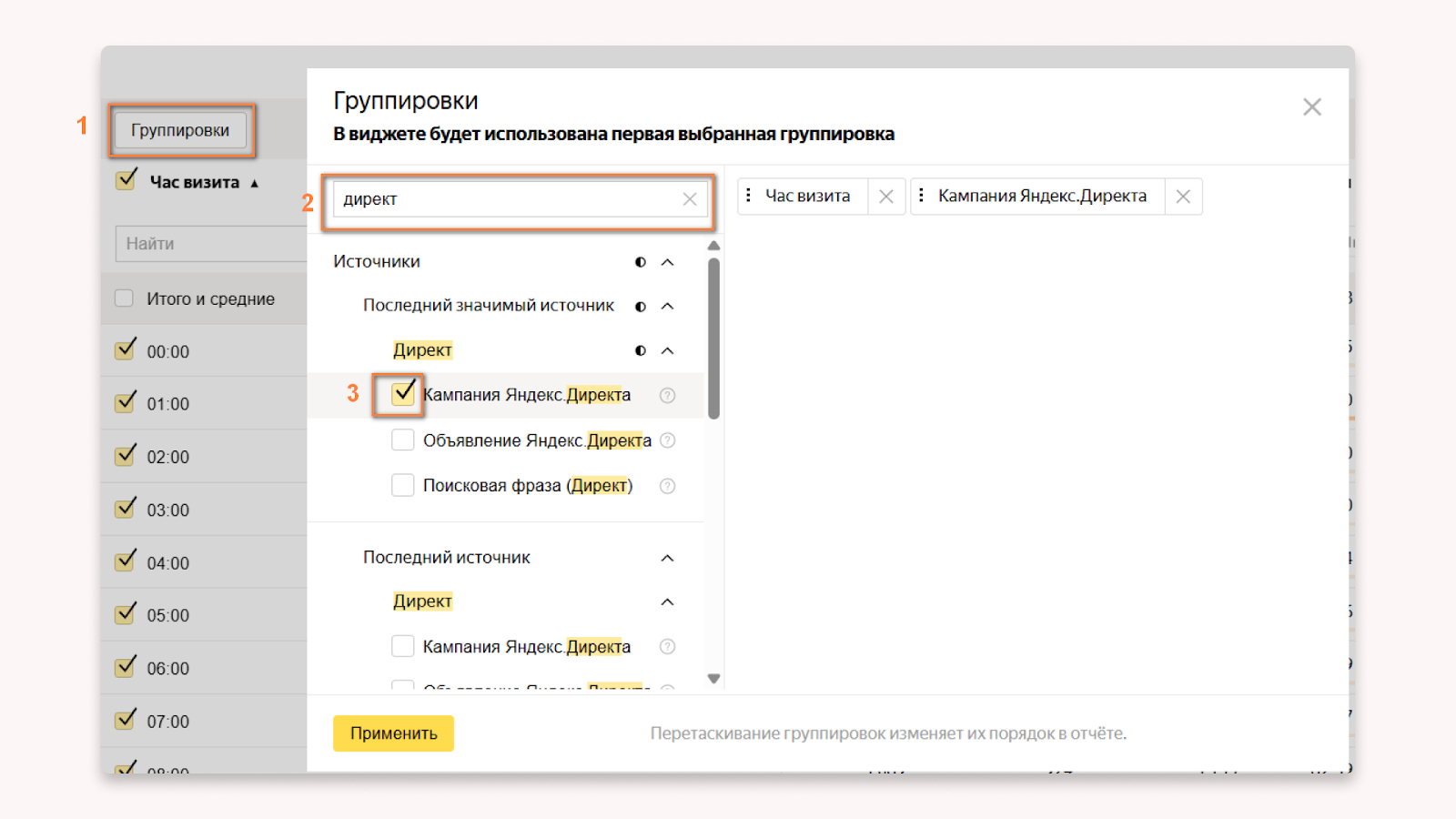Check the Объявление Яндекс.Директа grouping
The image size is (1456, 819).
click(403, 440)
